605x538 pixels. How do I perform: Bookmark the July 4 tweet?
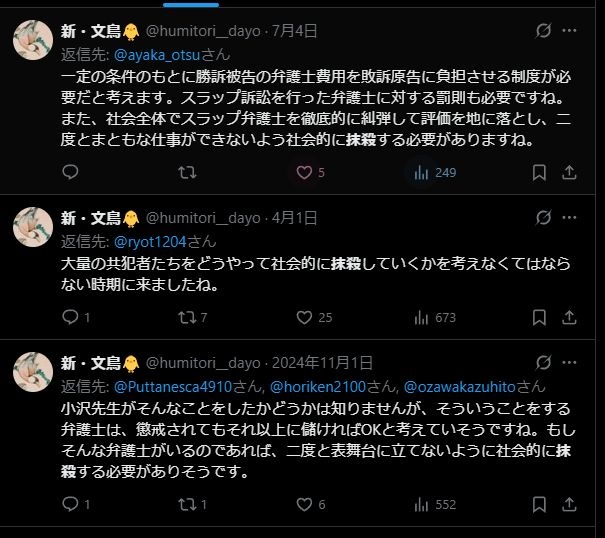[539, 172]
